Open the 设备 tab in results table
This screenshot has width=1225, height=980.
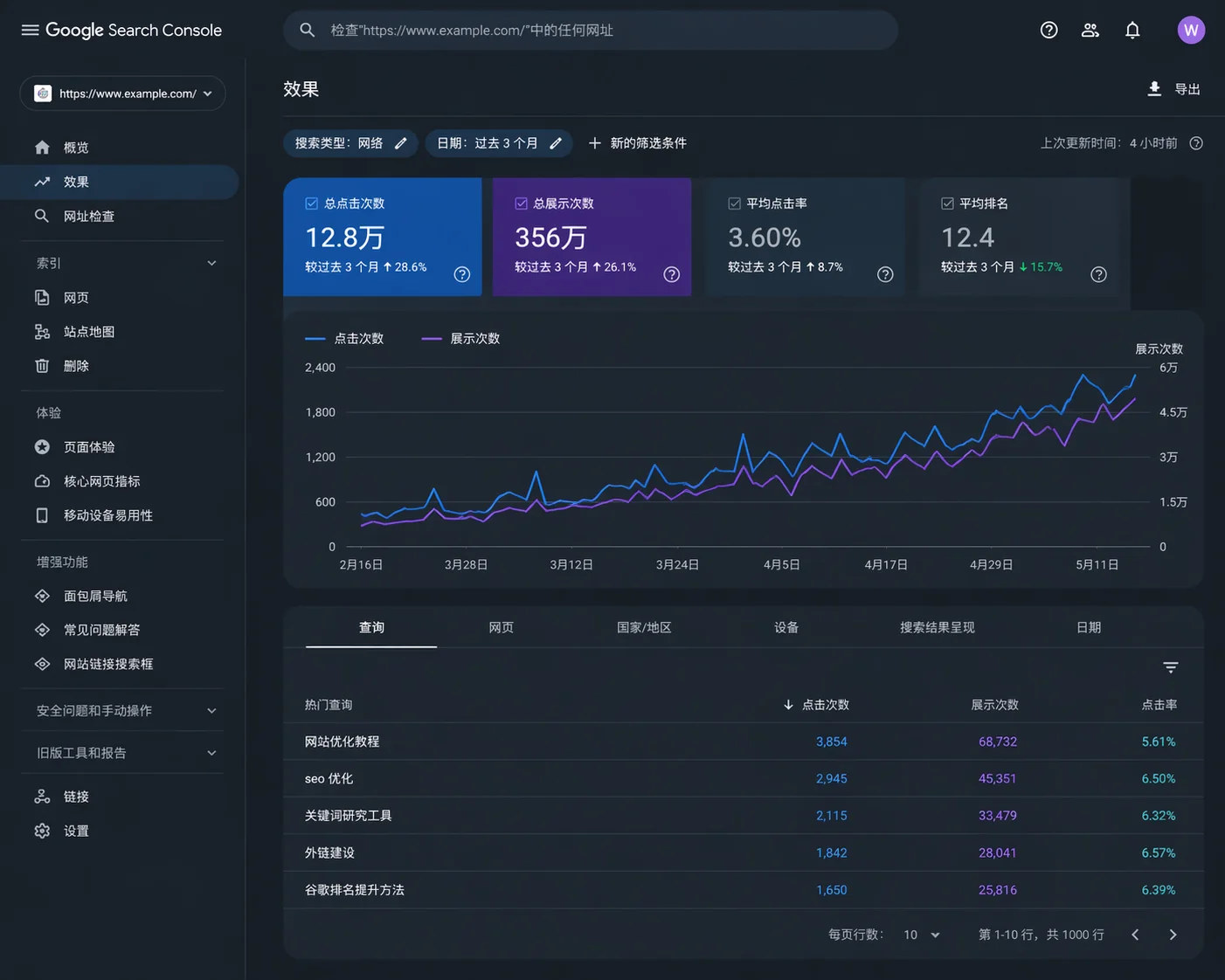pos(786,627)
